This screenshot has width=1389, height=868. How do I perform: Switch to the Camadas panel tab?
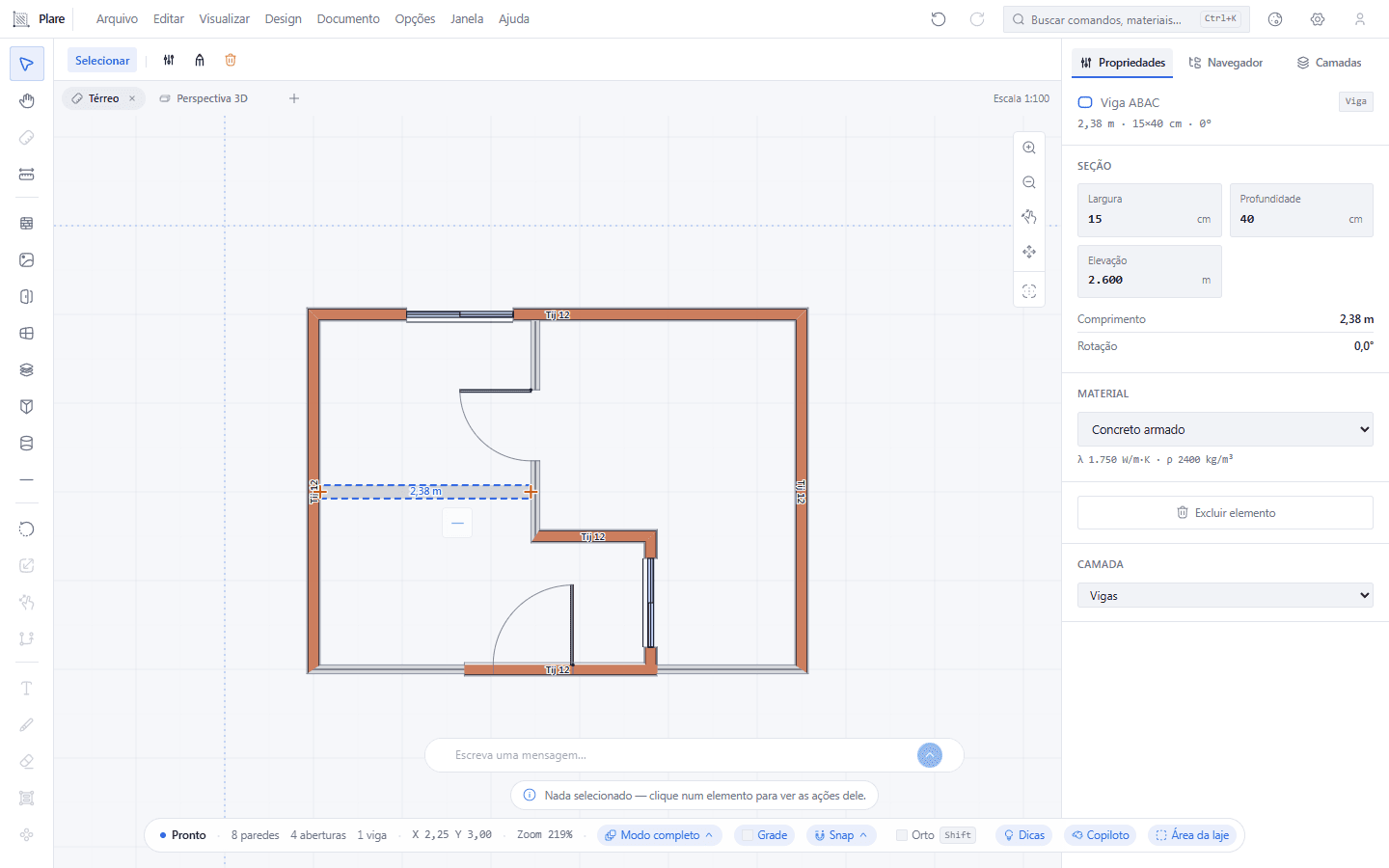(1328, 63)
